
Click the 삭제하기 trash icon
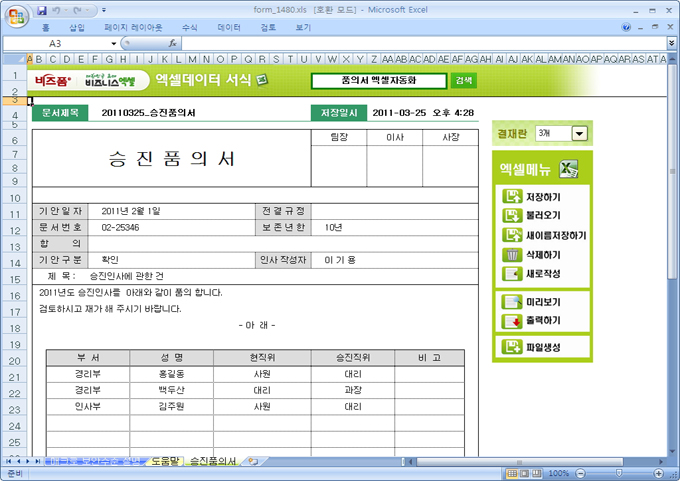(512, 255)
